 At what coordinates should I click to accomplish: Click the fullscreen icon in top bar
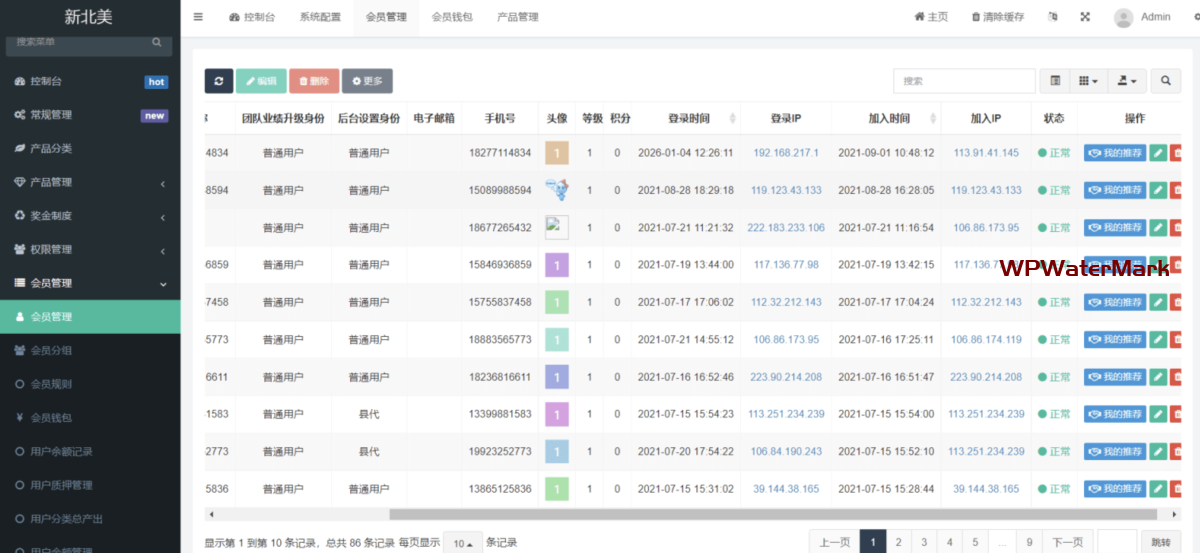click(1085, 17)
